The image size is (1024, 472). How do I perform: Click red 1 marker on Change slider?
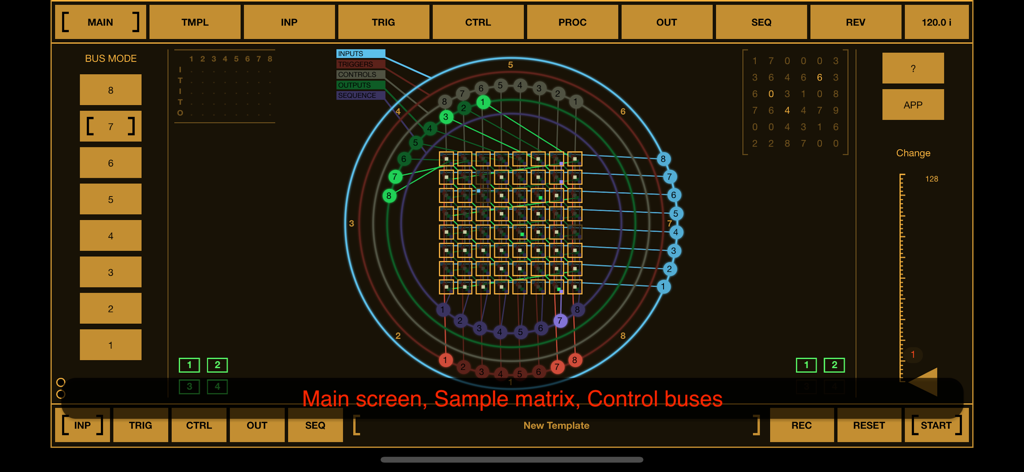[x=913, y=355]
